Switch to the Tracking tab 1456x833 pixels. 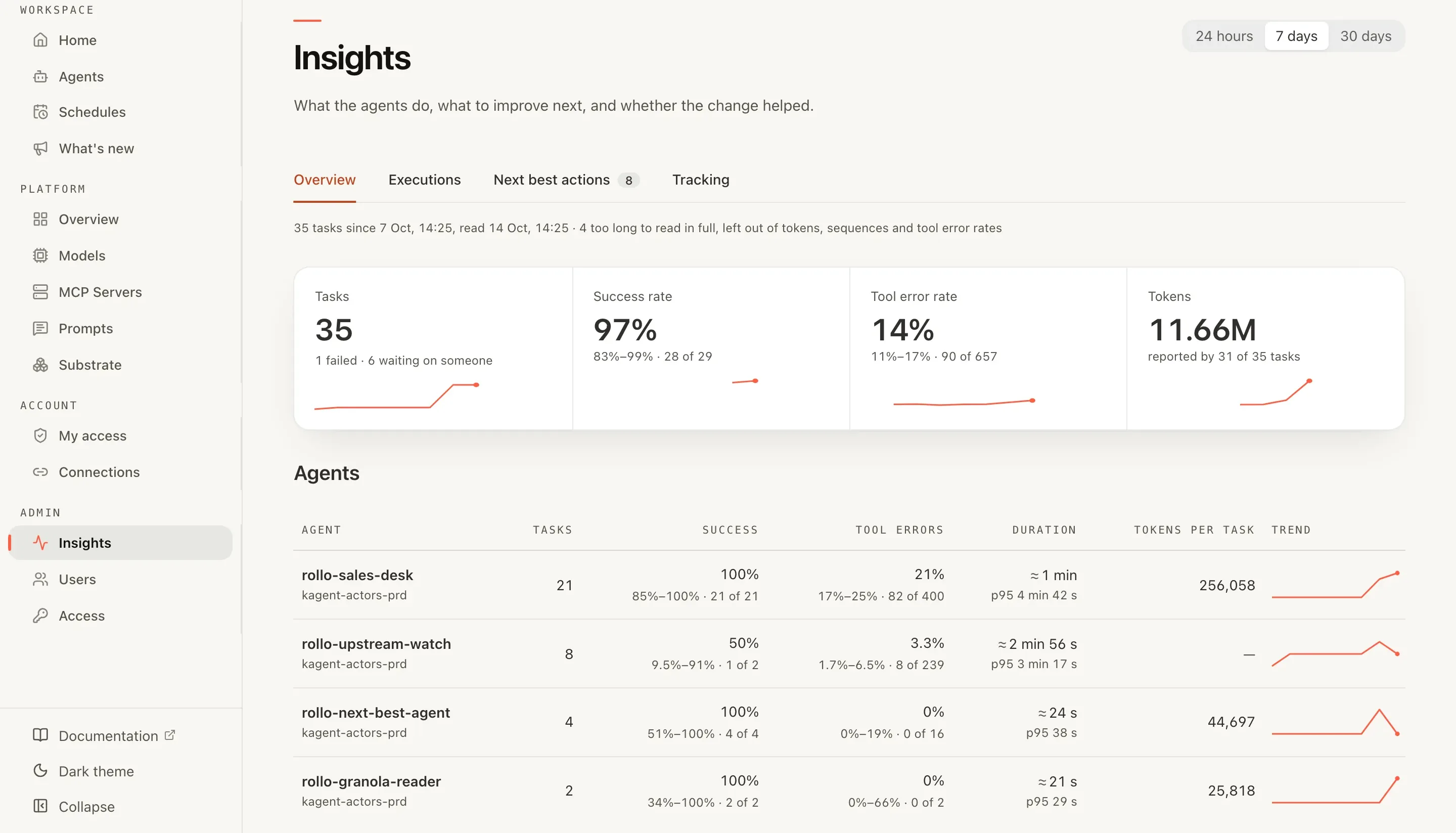pos(701,180)
